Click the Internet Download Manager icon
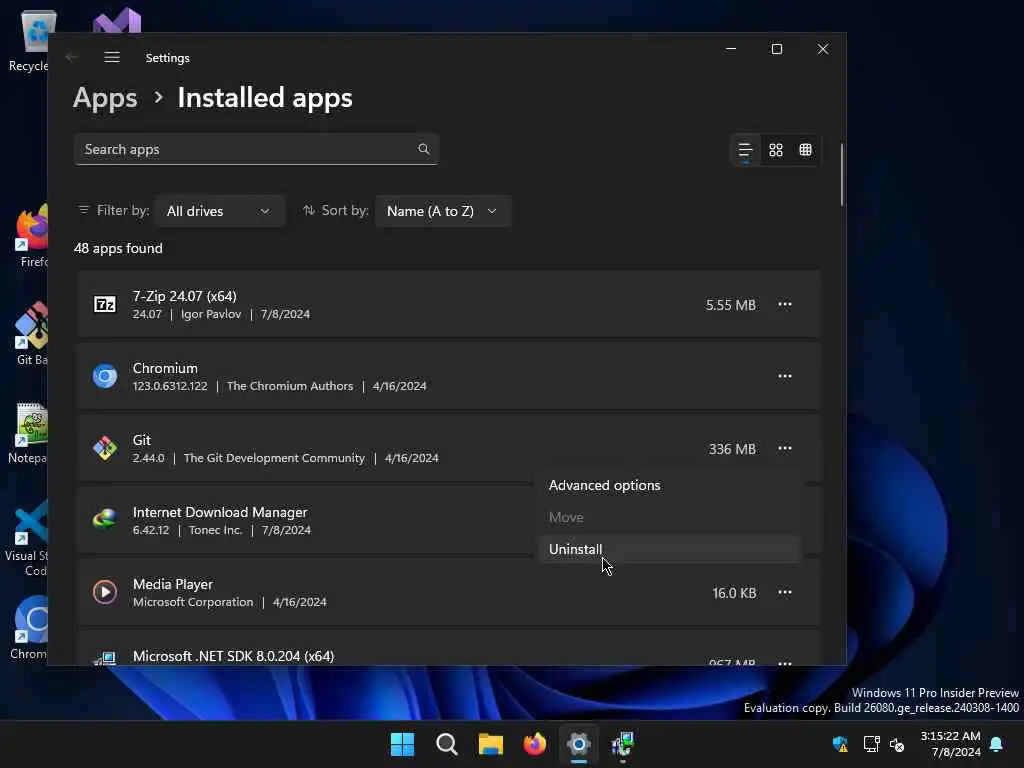 [105, 519]
